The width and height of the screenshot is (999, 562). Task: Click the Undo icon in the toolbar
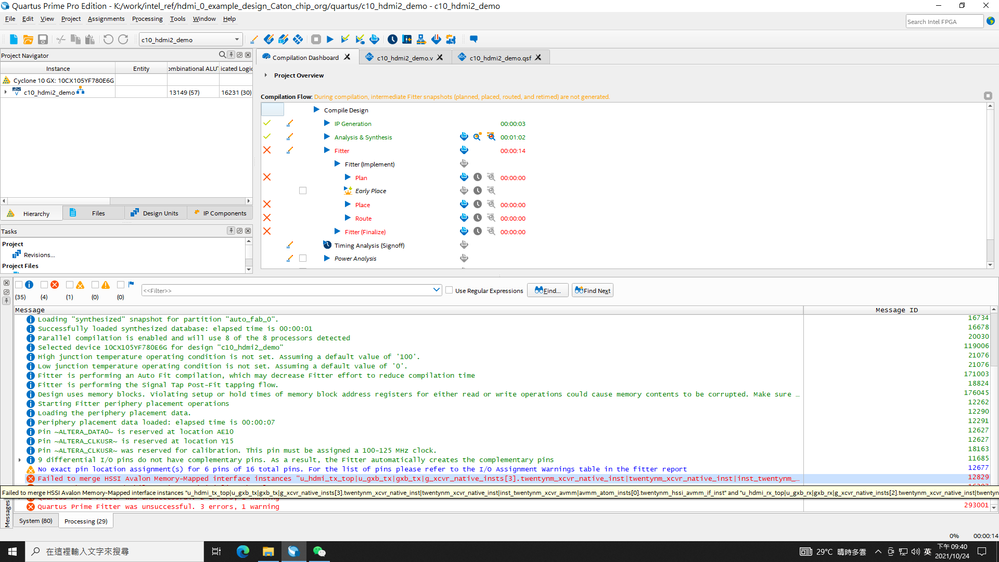[108, 40]
